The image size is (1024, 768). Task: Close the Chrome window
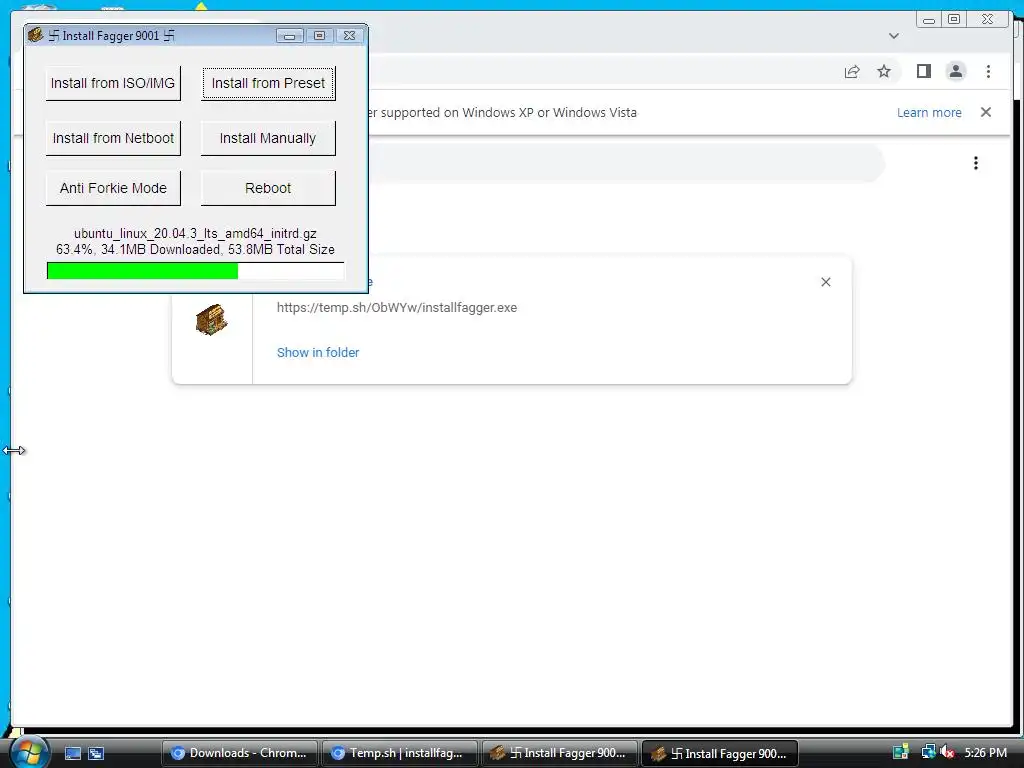click(987, 20)
